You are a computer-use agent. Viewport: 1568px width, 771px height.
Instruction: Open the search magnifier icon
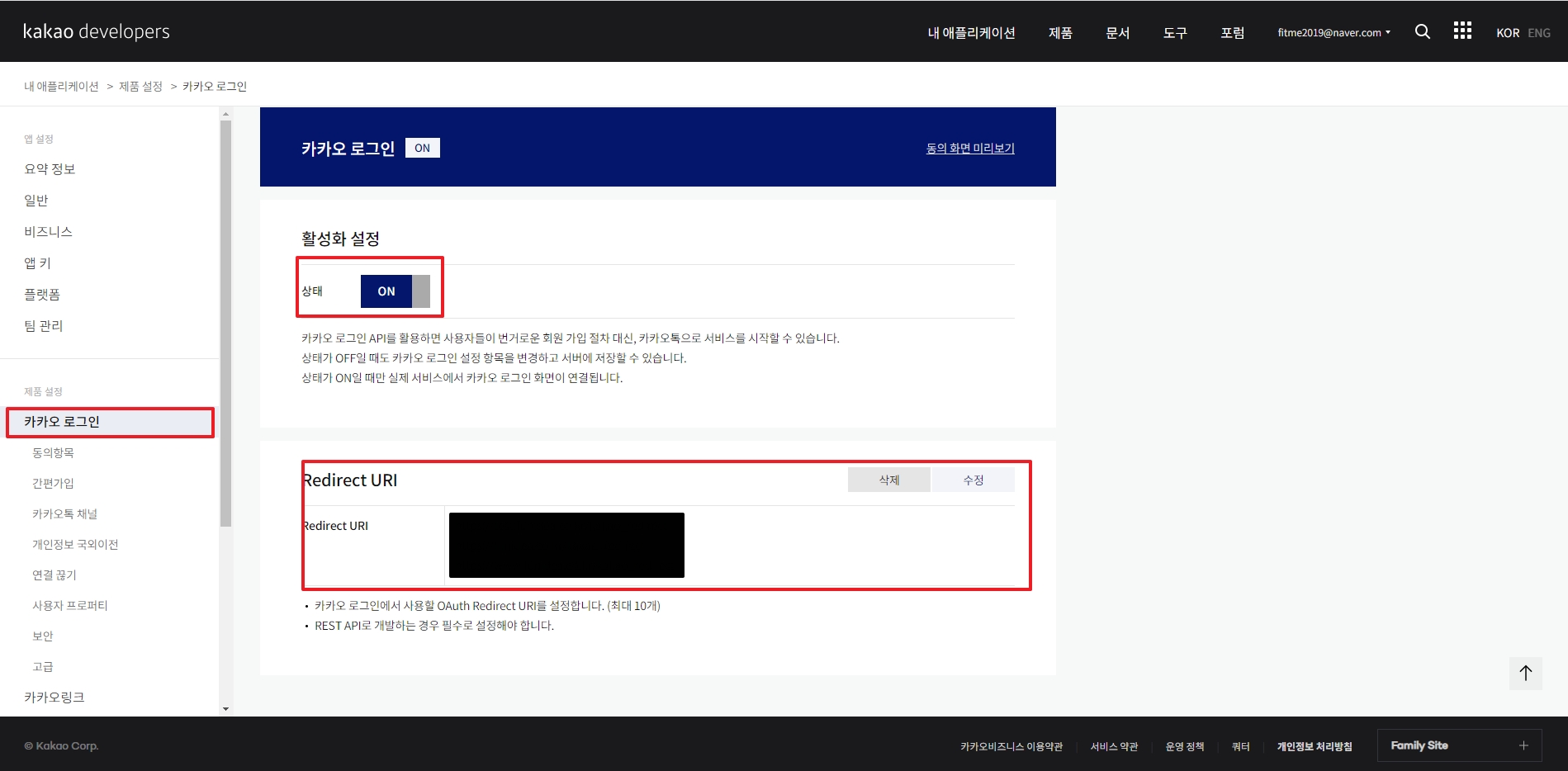[x=1422, y=31]
